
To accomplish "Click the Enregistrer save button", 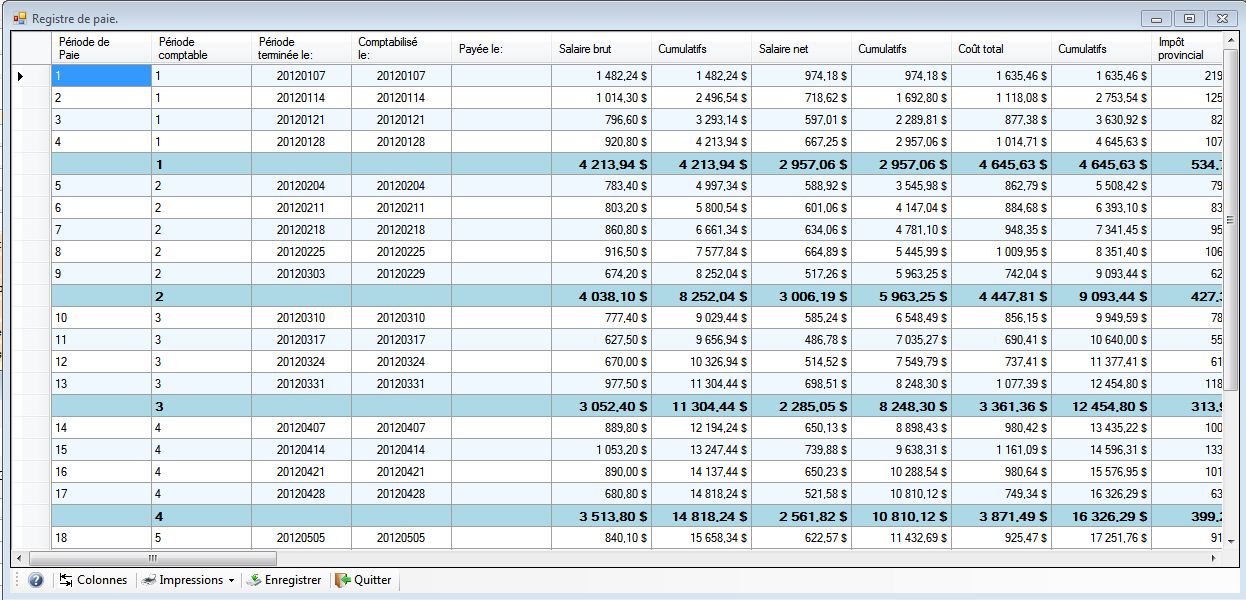I will pyautogui.click(x=284, y=580).
